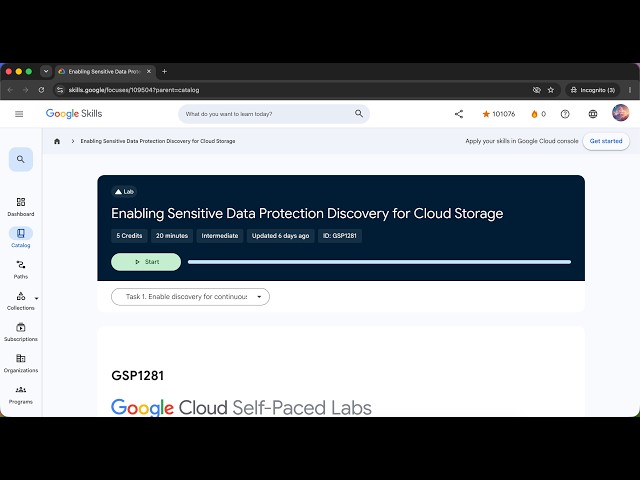Click the lab progress bar
Image resolution: width=640 pixels, height=480 pixels.
click(379, 262)
